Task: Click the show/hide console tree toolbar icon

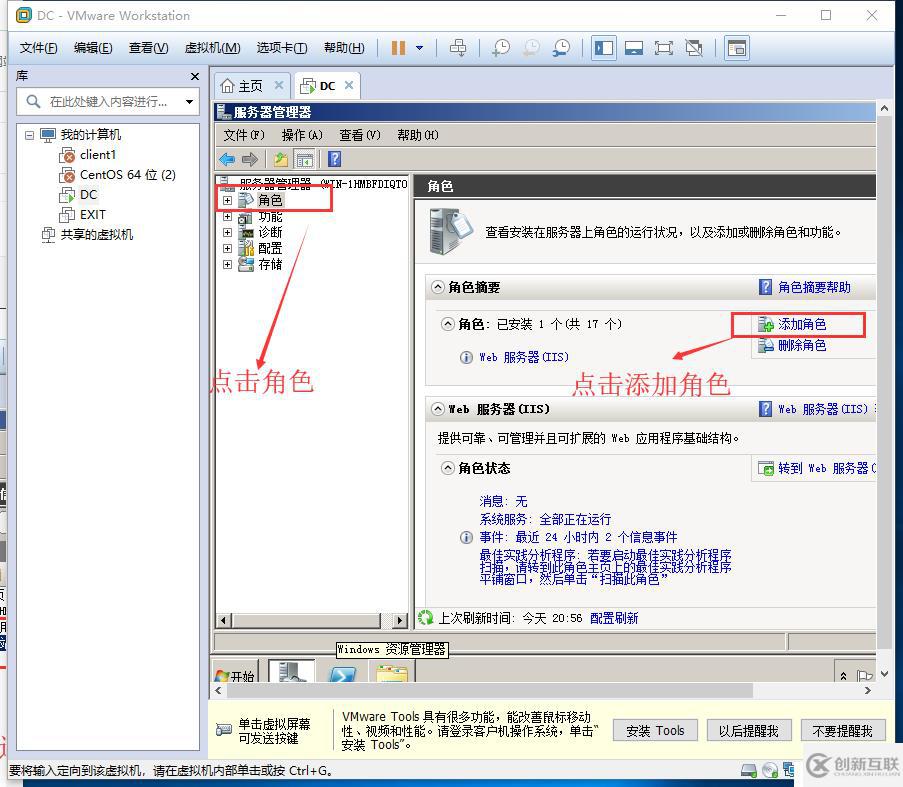Action: coord(304,159)
